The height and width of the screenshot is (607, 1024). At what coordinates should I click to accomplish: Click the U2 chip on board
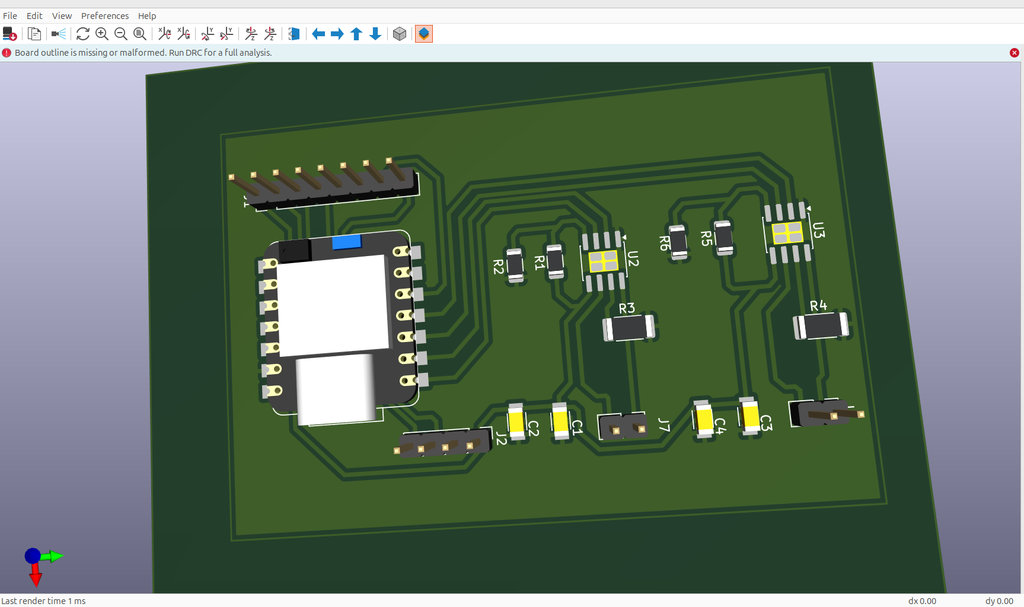coord(604,261)
